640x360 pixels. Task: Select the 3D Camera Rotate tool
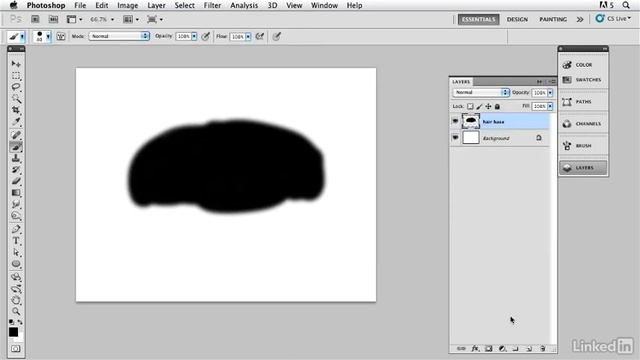point(16,289)
